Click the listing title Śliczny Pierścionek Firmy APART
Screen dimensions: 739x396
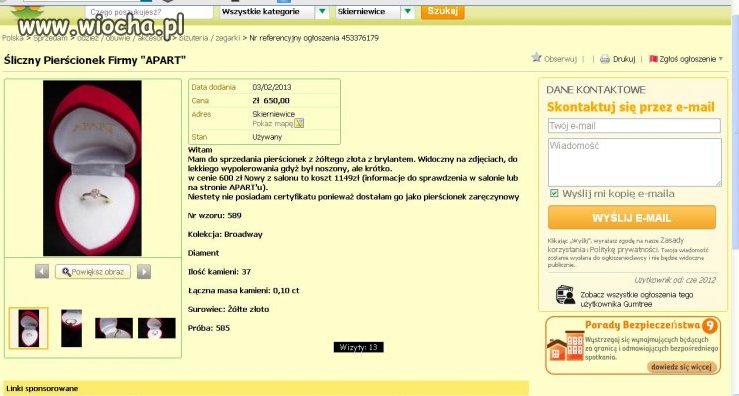(95, 60)
